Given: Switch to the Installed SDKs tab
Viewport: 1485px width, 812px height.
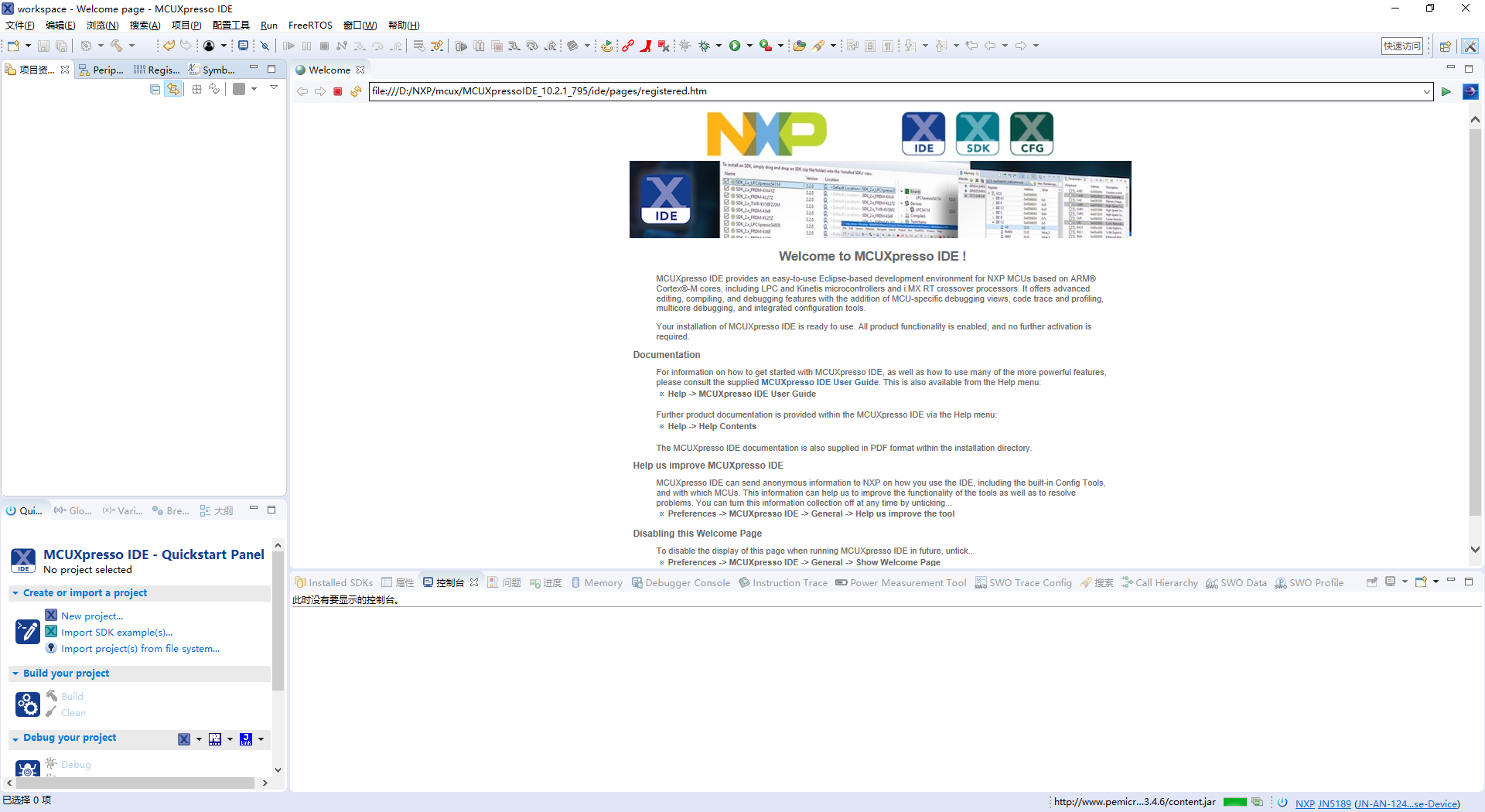Looking at the screenshot, I should 334,583.
